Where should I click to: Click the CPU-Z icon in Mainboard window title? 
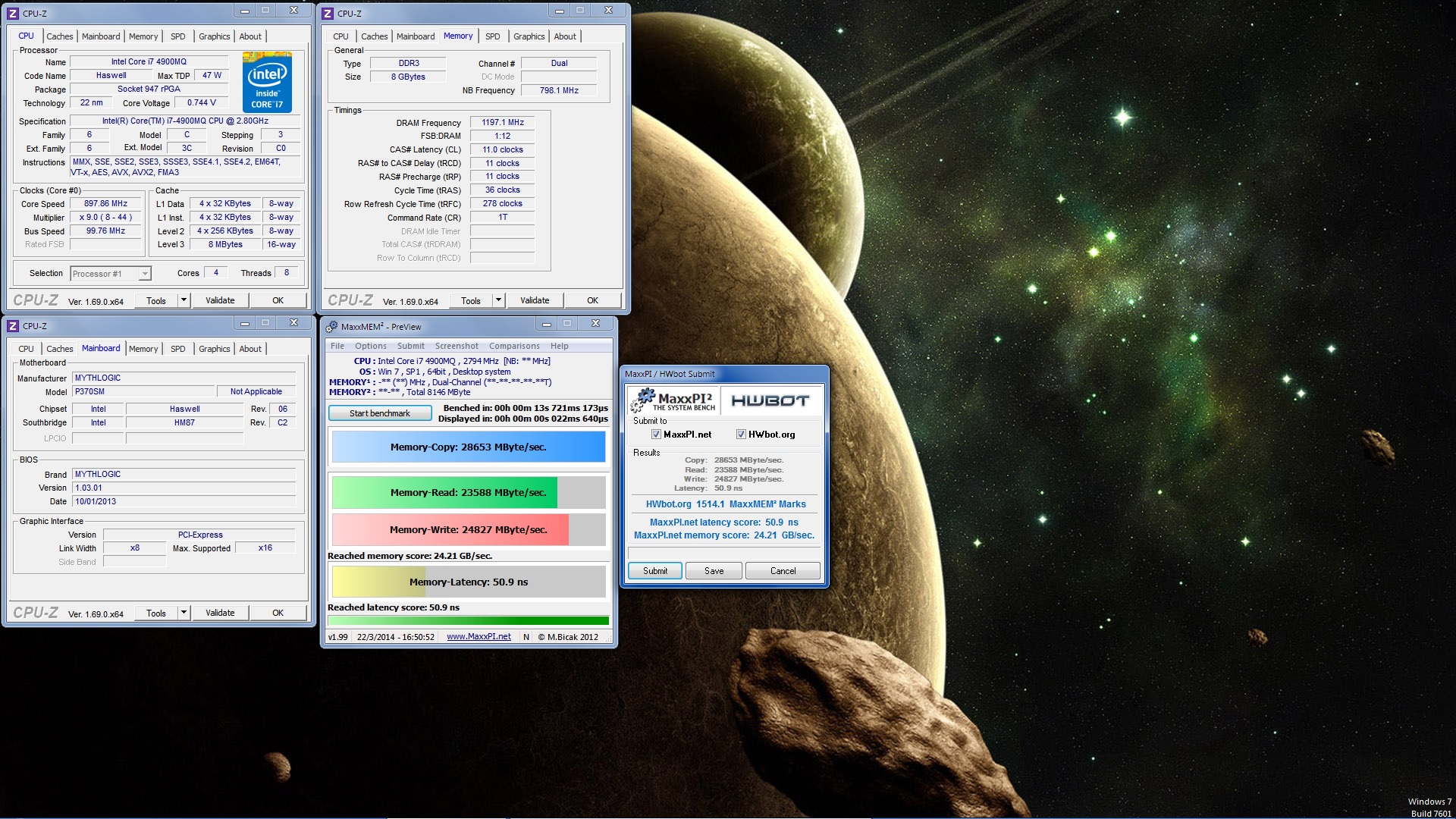(13, 325)
